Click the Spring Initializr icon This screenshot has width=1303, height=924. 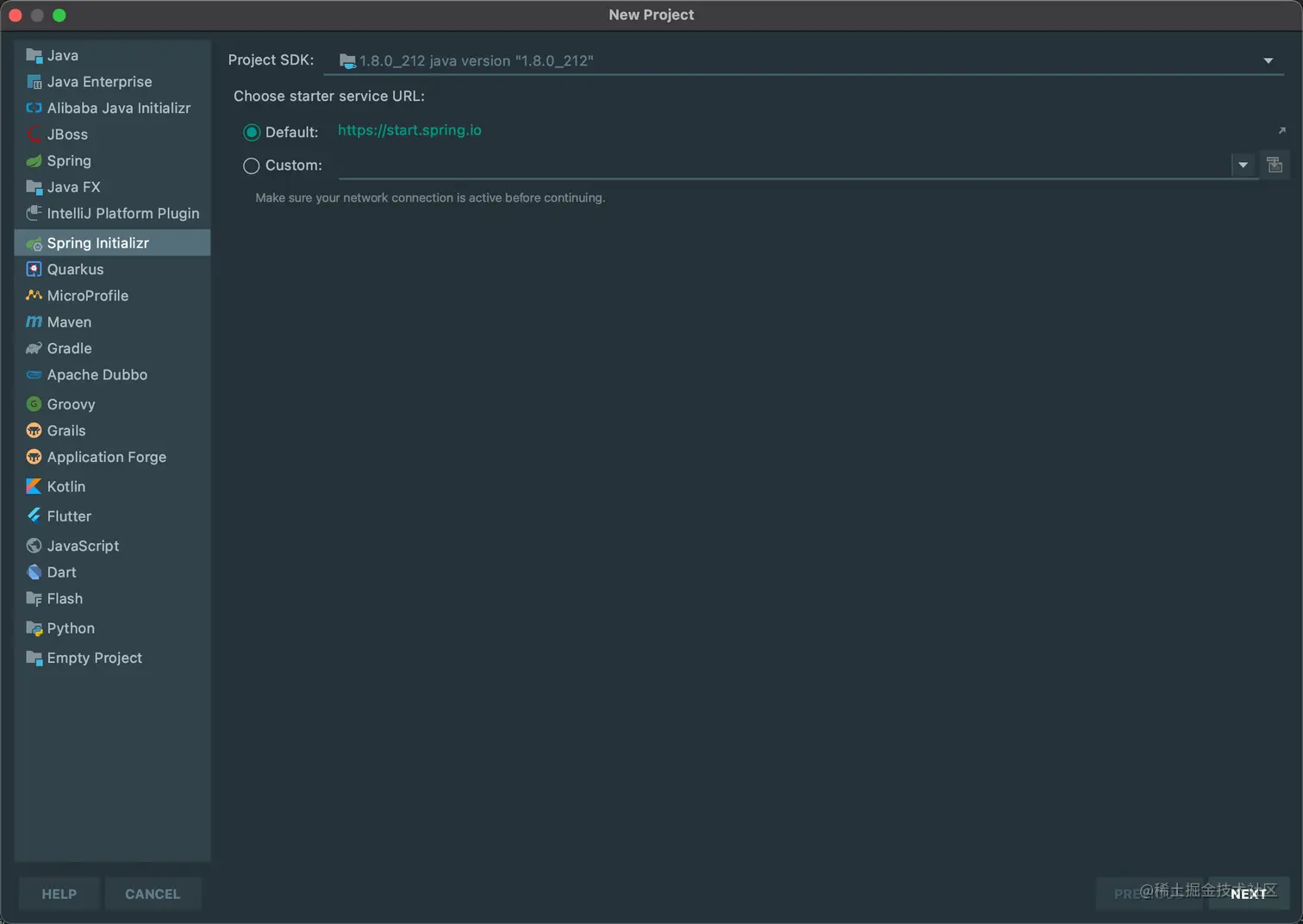click(x=34, y=243)
